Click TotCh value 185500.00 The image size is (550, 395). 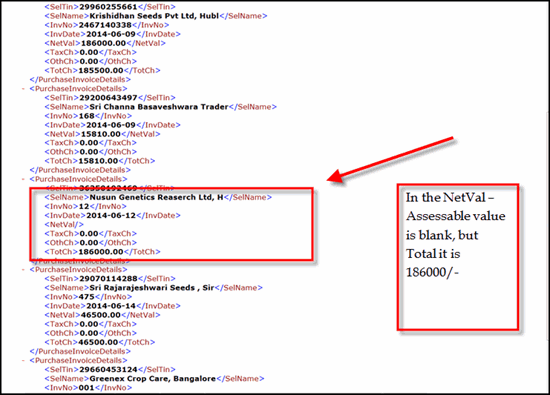click(101, 71)
